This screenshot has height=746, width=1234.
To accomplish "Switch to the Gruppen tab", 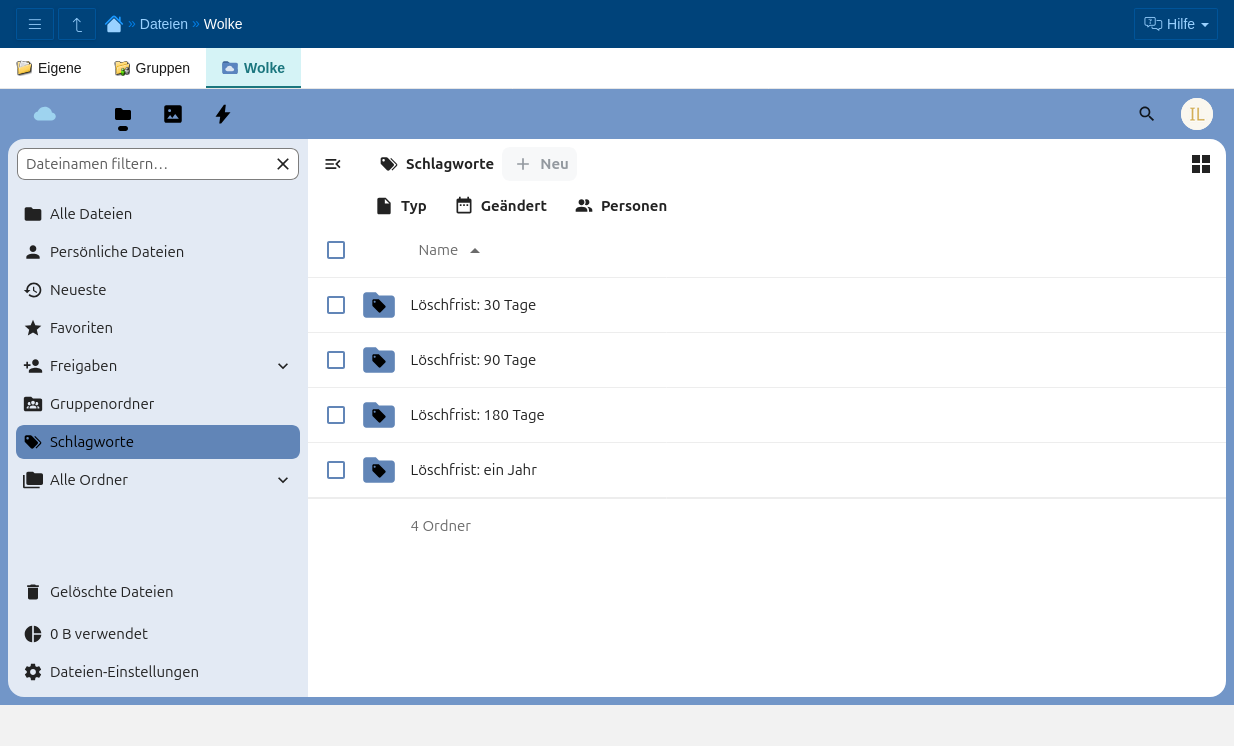I will click(152, 68).
